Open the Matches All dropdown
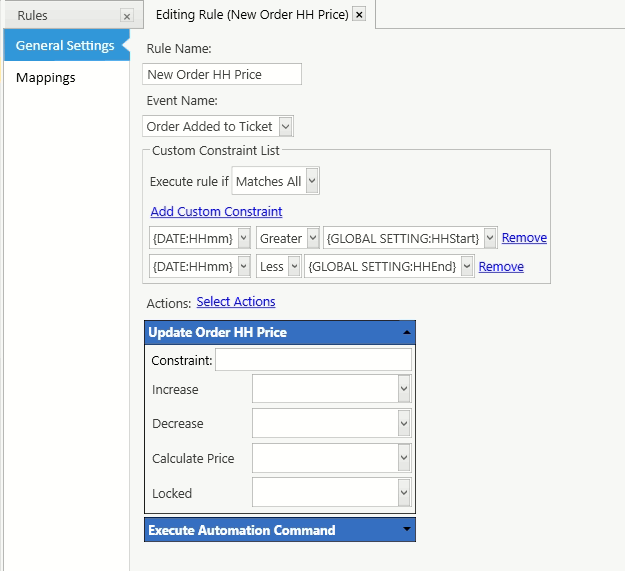 [x=312, y=182]
